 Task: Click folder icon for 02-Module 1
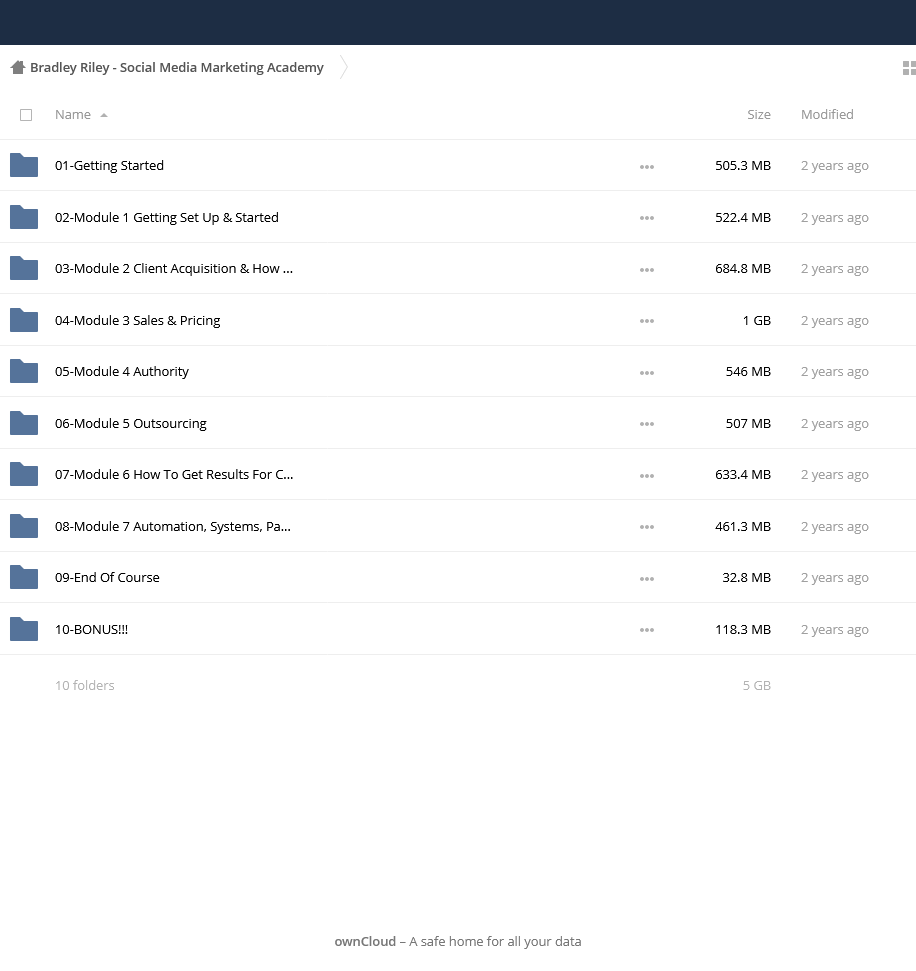[x=24, y=217]
